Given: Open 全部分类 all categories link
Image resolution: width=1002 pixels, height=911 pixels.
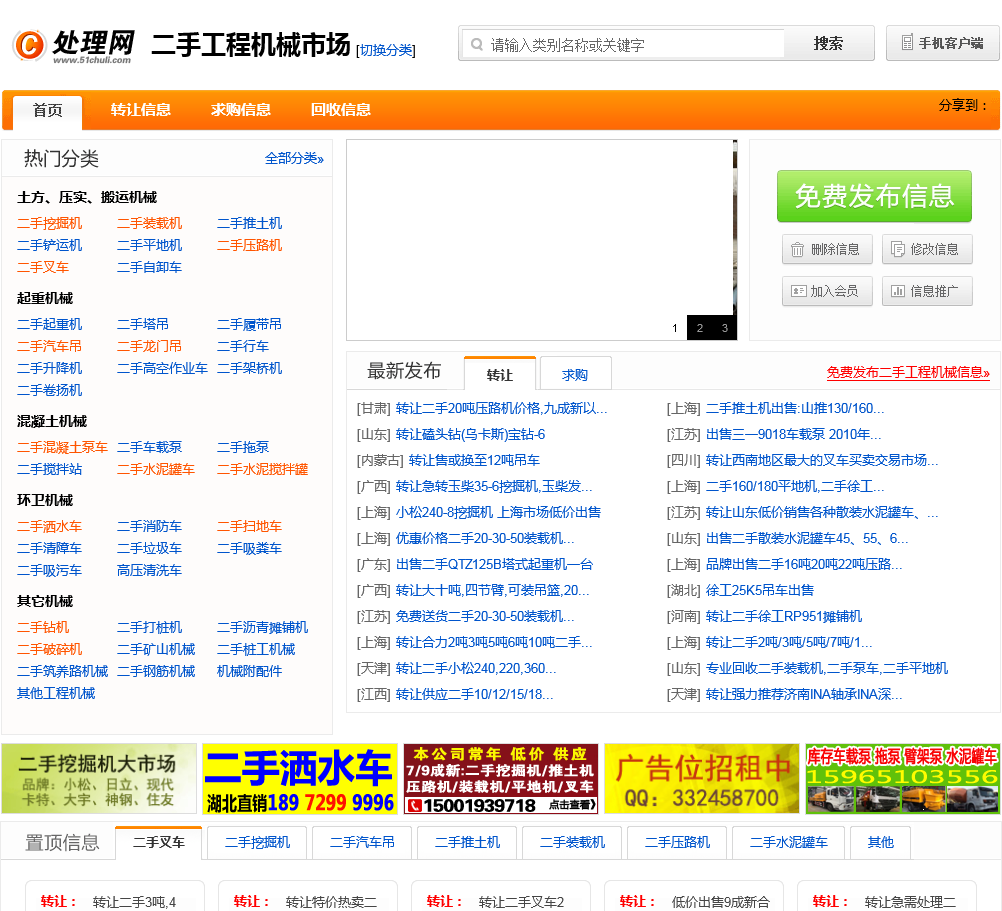Looking at the screenshot, I should (294, 158).
